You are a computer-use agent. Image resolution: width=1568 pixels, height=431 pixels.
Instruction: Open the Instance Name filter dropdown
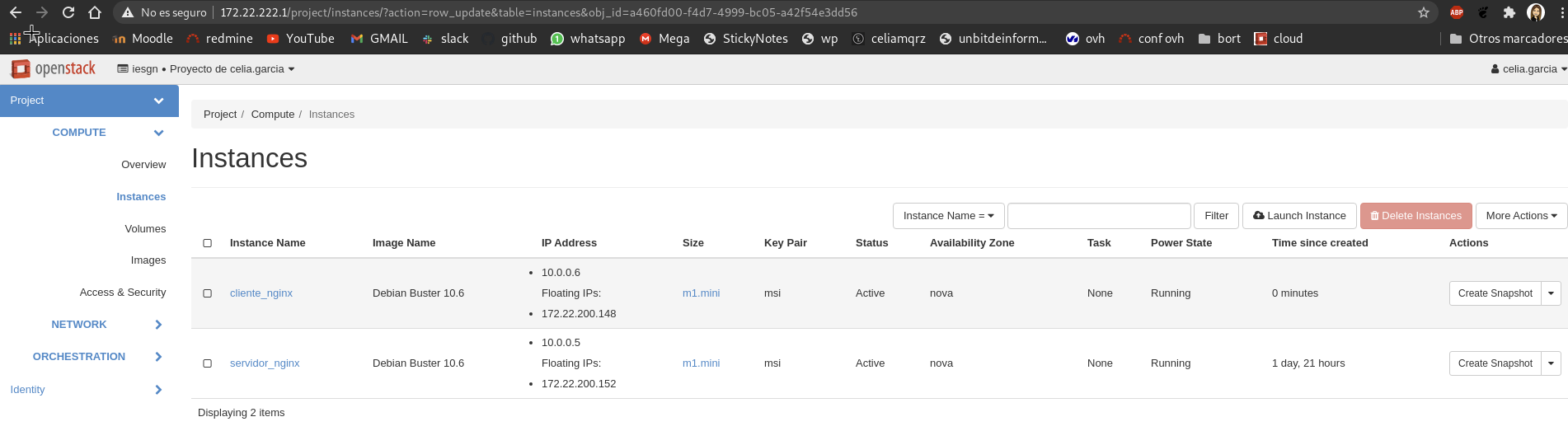(948, 216)
